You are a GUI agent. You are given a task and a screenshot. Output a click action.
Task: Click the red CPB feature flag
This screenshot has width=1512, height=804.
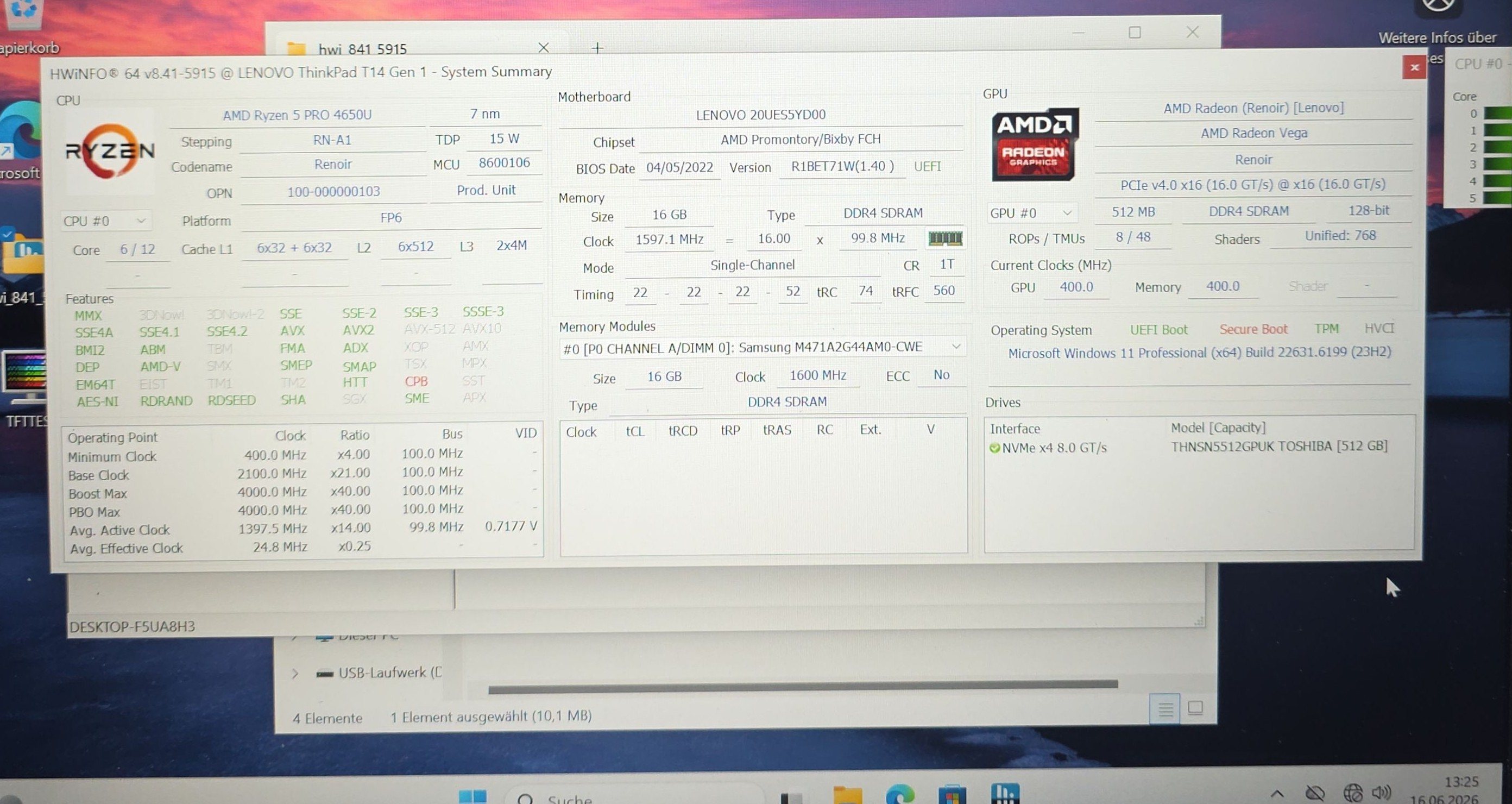[416, 381]
